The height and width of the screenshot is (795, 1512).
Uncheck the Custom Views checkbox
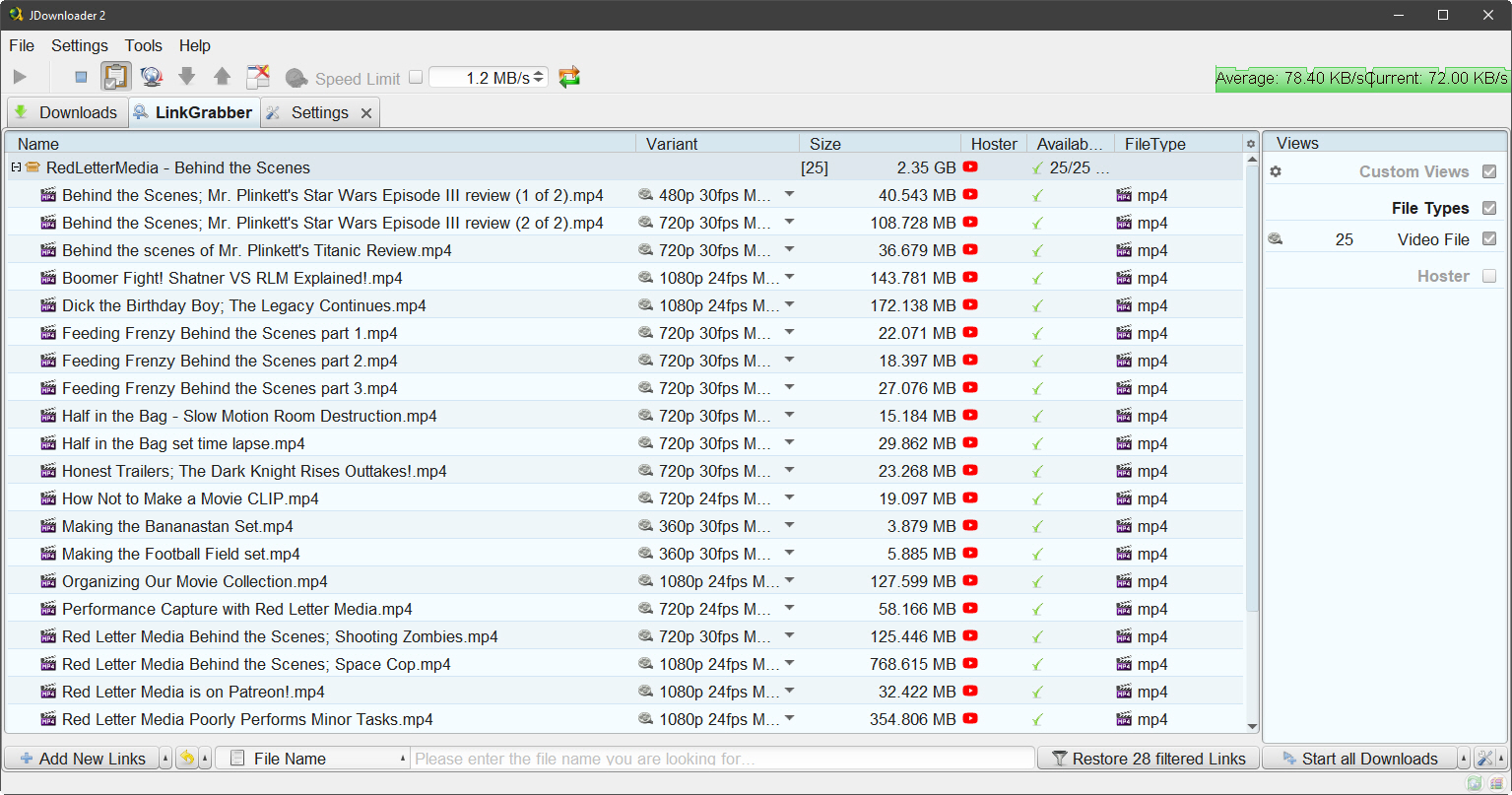click(x=1489, y=171)
